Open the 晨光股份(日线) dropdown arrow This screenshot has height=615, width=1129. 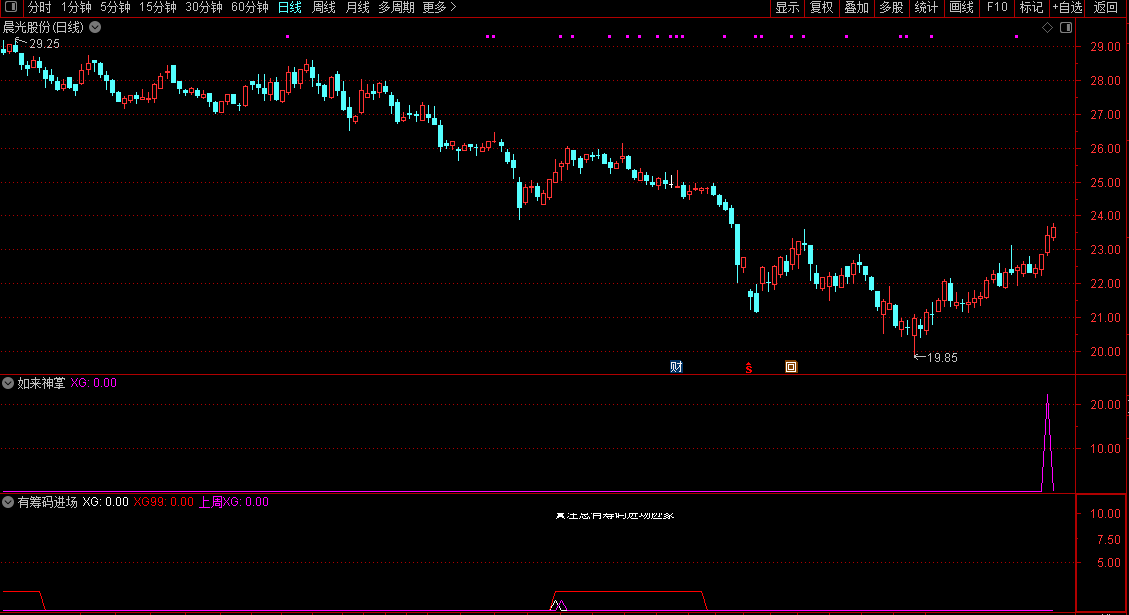tap(95, 27)
